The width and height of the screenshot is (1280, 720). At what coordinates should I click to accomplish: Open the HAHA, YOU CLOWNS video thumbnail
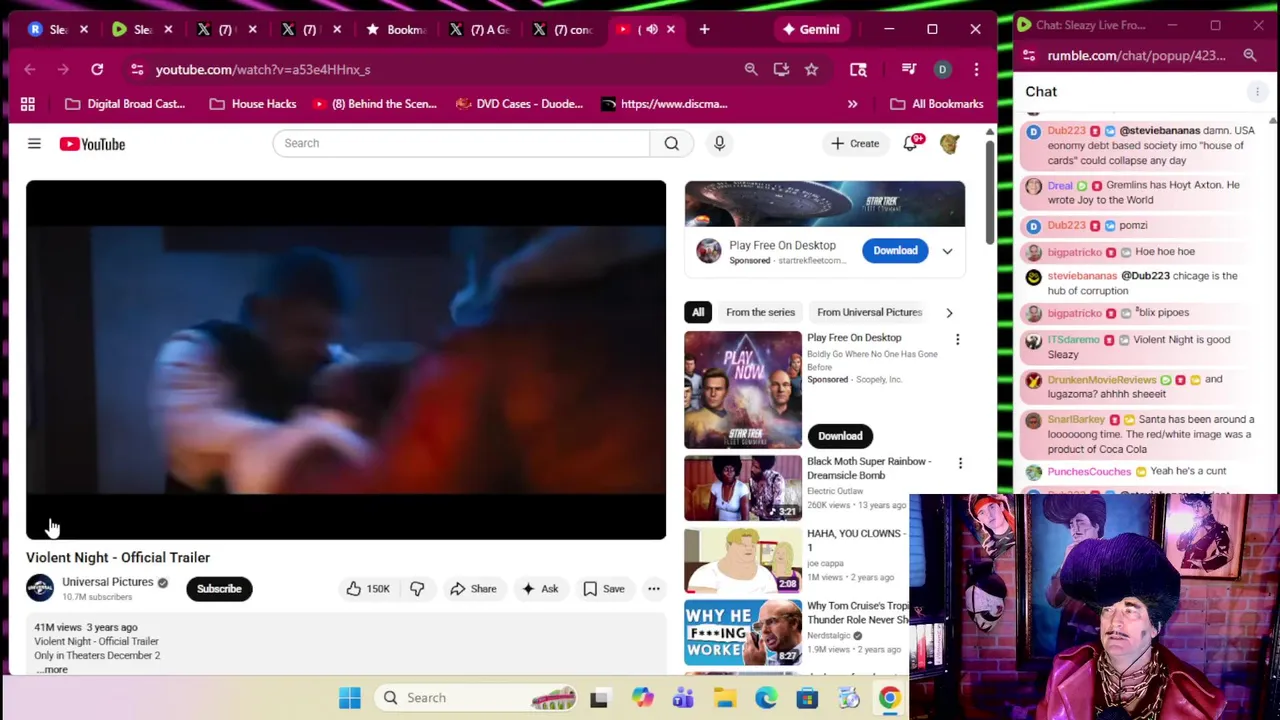pyautogui.click(x=742, y=561)
